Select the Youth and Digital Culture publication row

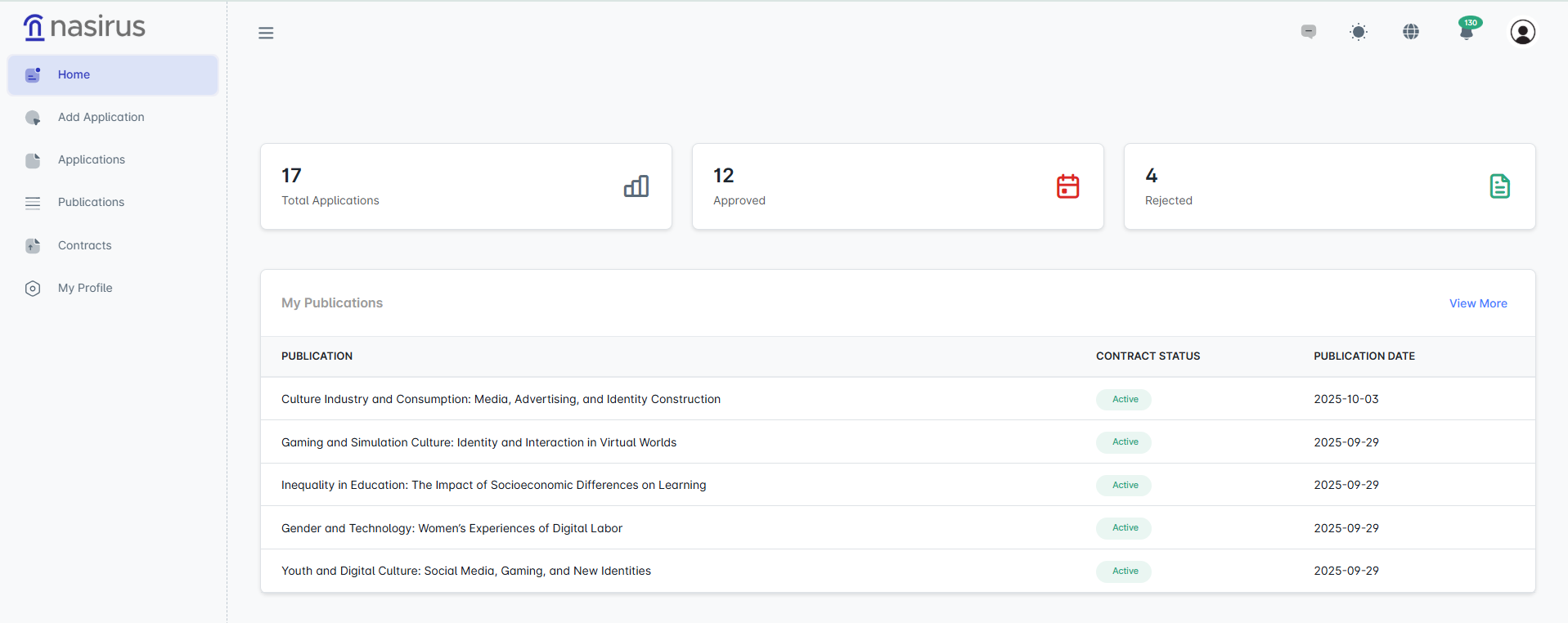coord(466,571)
